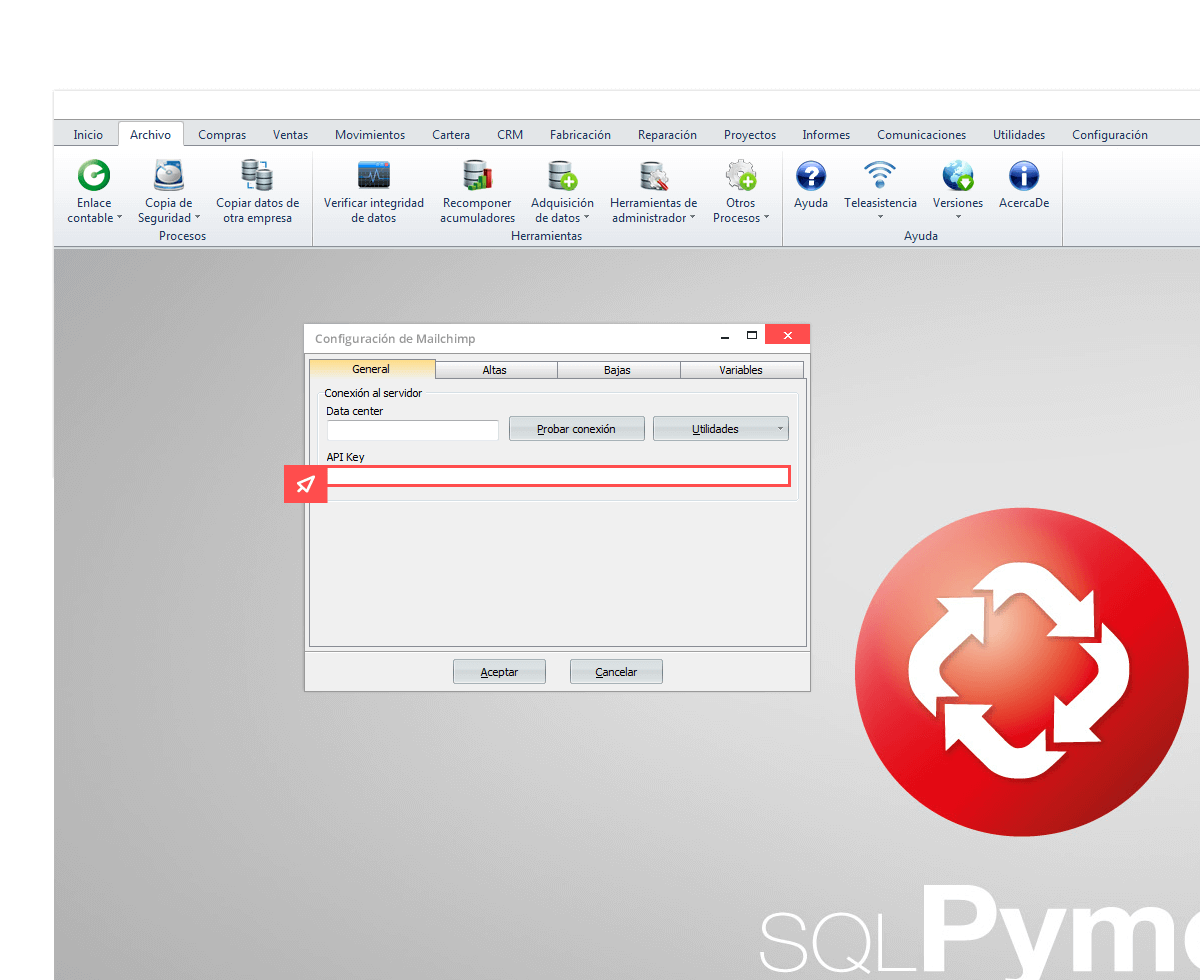Open Copia de Seguridad tool
This screenshot has width=1200, height=980.
[x=168, y=176]
